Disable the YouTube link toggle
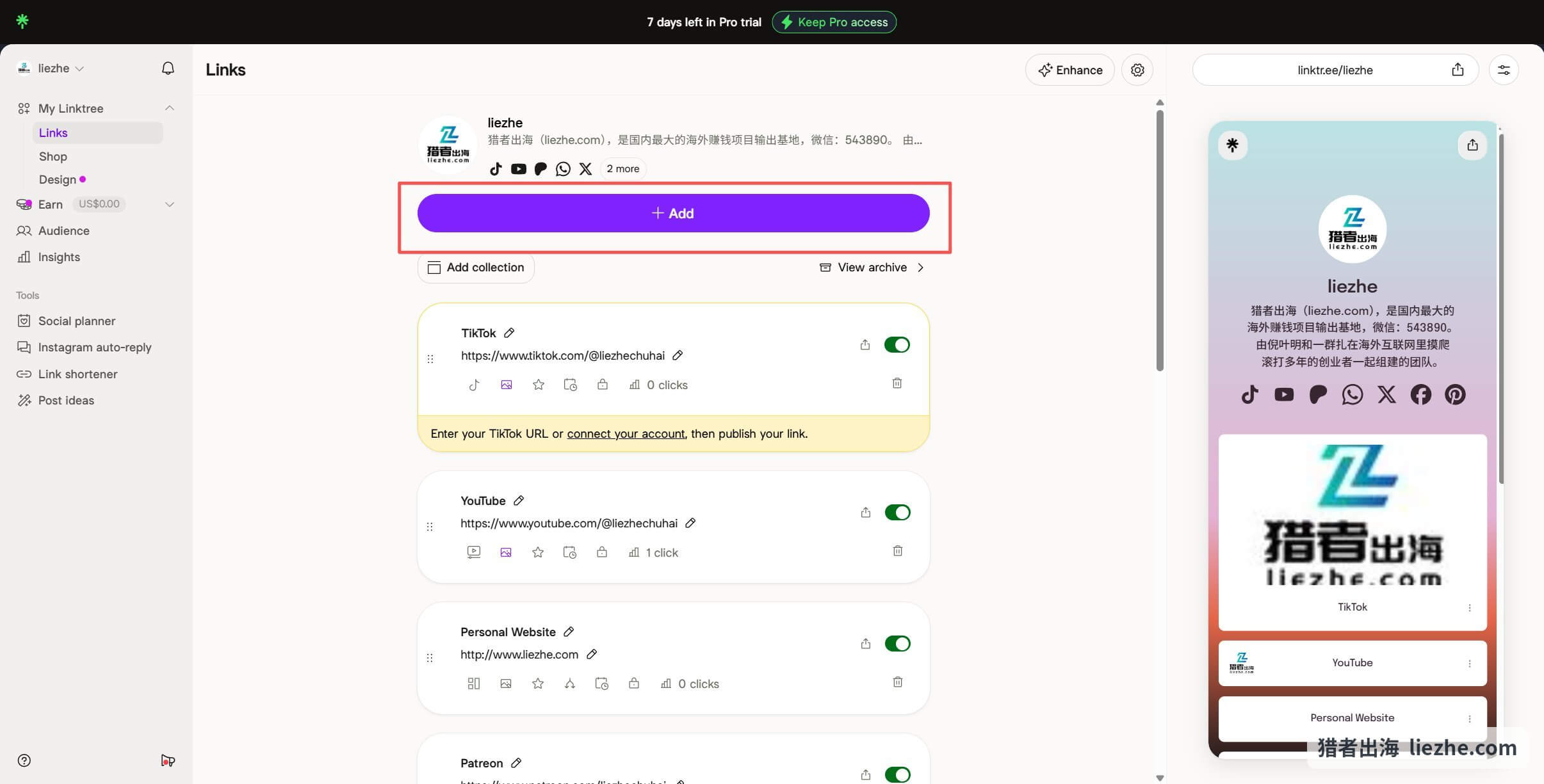1544x784 pixels. (897, 513)
